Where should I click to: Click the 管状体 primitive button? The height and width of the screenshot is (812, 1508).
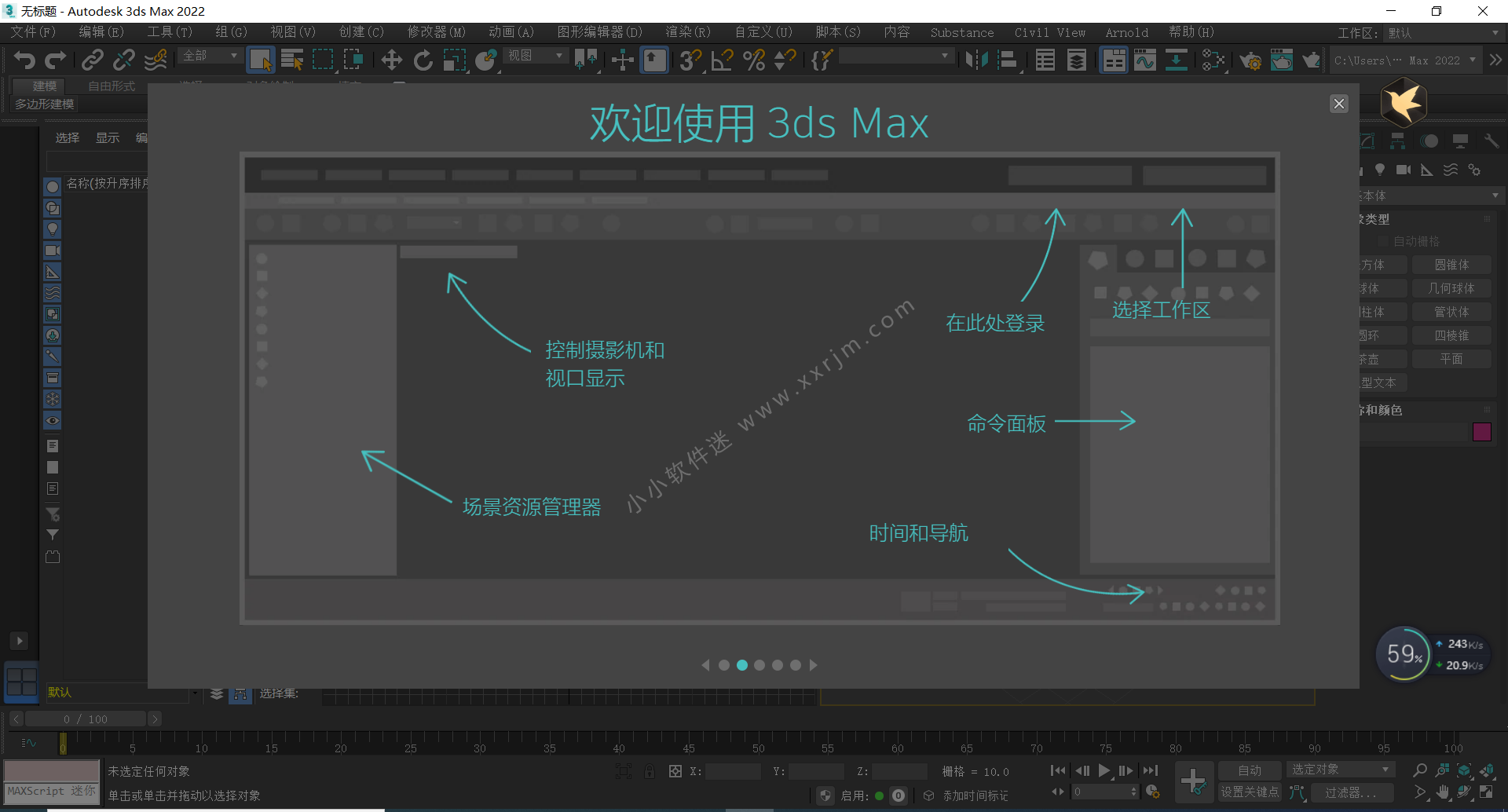tap(1451, 312)
